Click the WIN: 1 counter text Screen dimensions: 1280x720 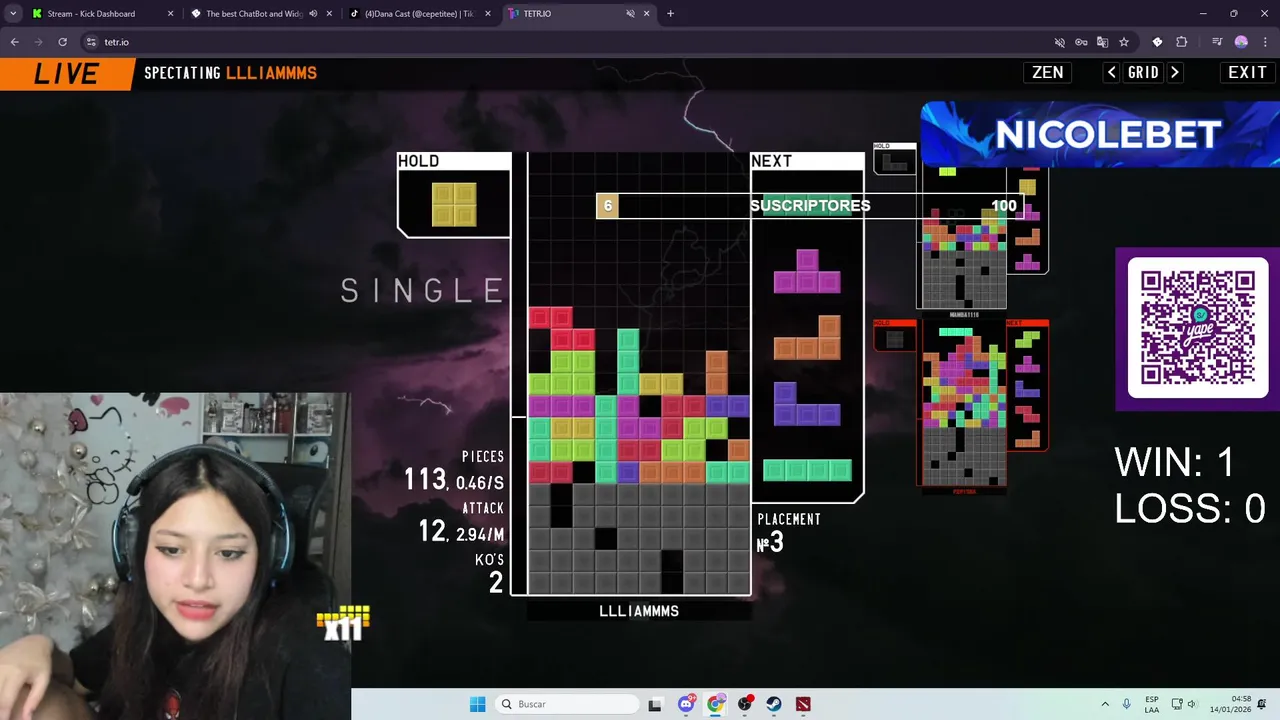point(1175,462)
